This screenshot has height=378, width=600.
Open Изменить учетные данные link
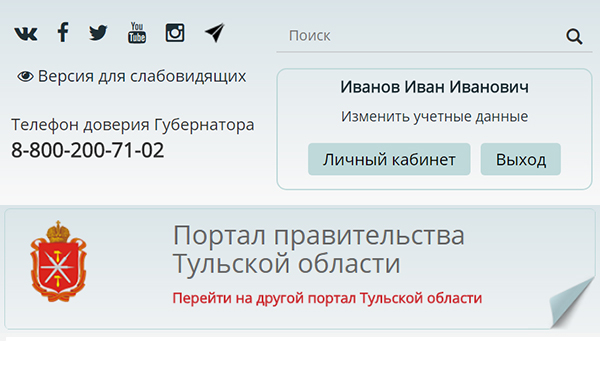434,116
